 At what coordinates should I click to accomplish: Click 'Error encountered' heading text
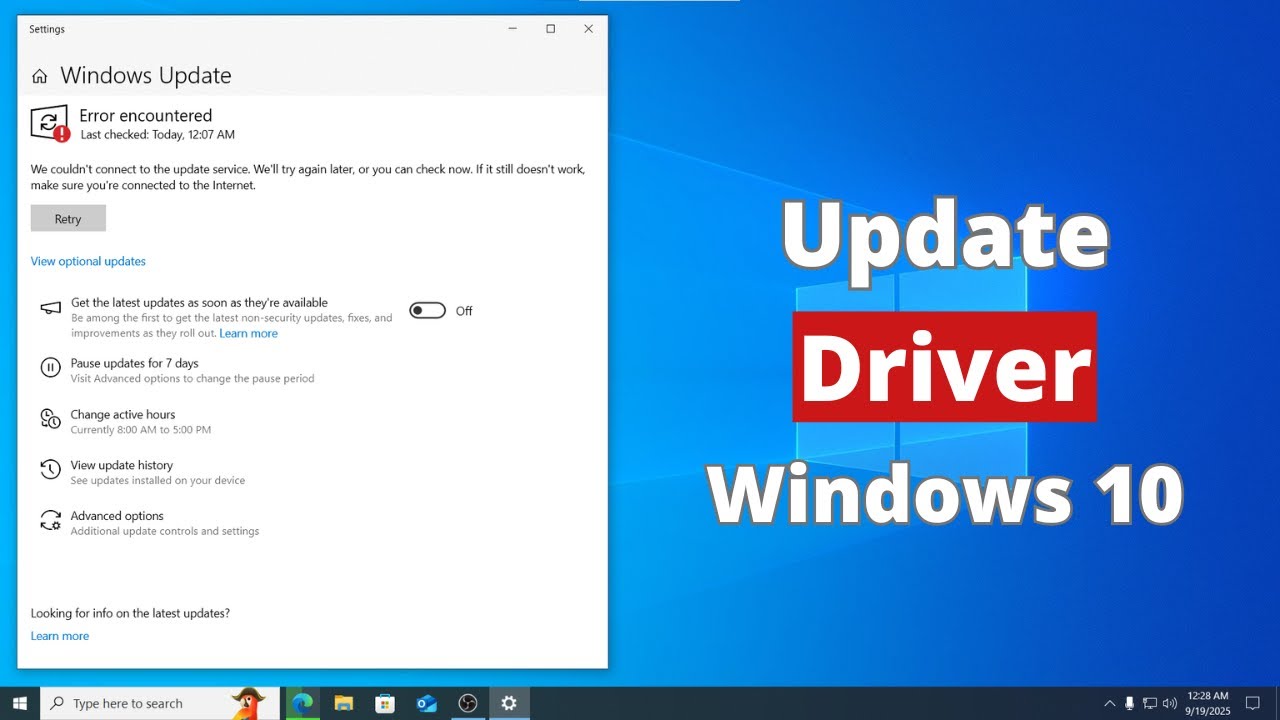146,116
